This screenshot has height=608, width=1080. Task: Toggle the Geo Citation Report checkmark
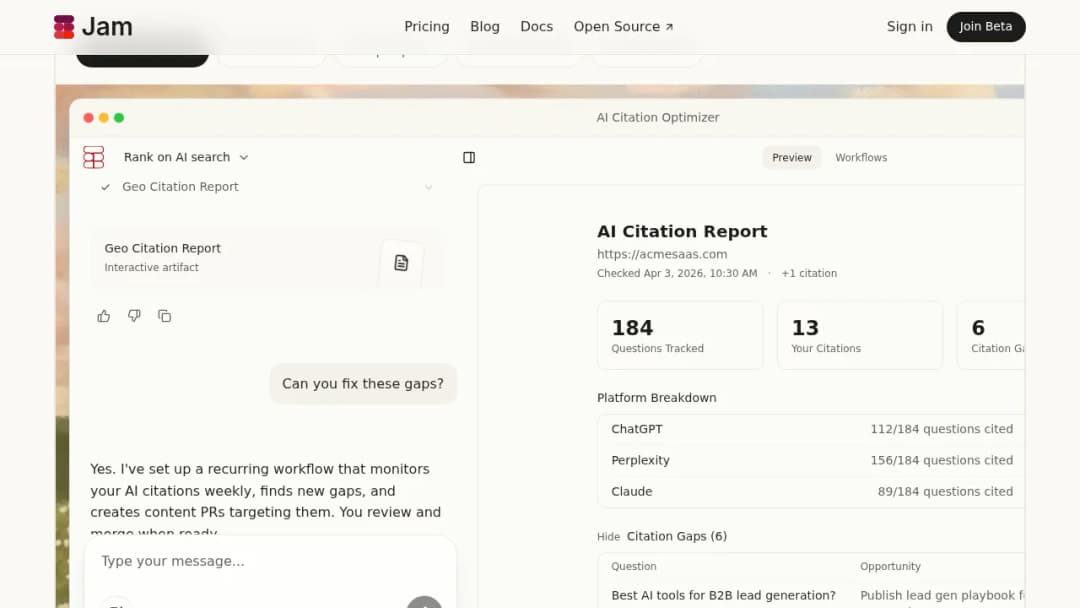point(105,187)
